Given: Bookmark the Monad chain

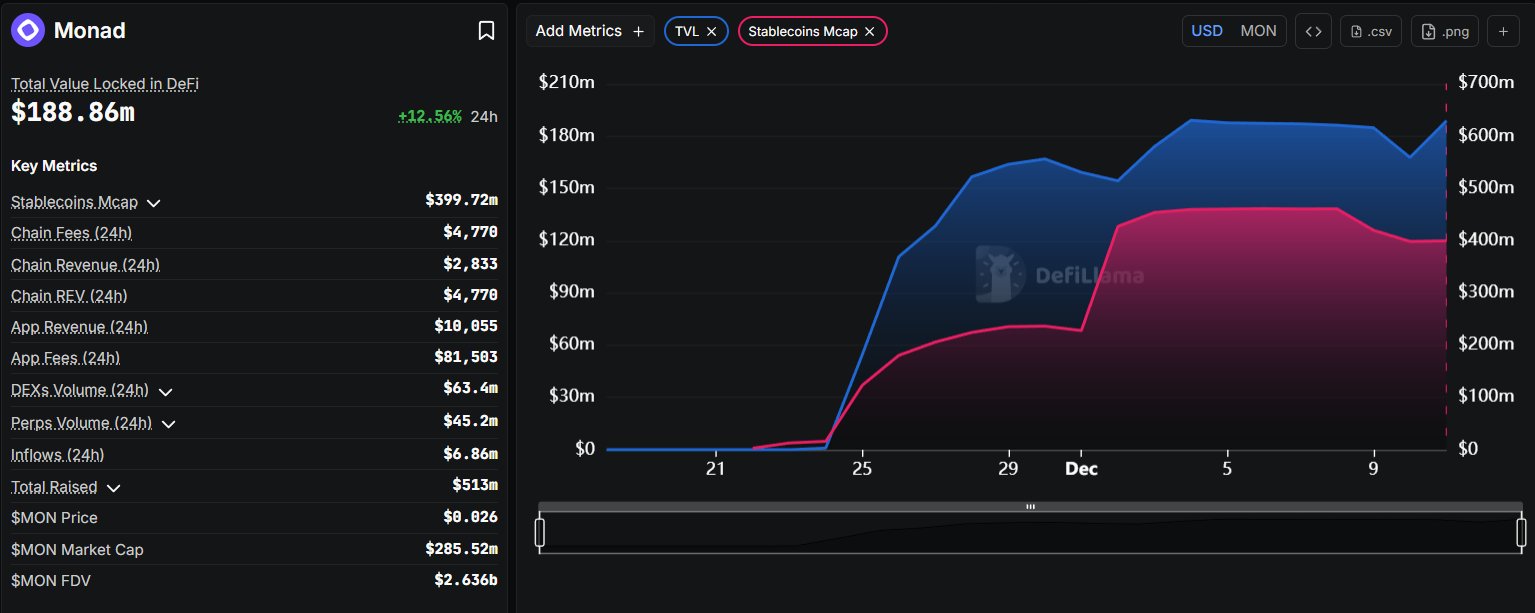Looking at the screenshot, I should (486, 31).
